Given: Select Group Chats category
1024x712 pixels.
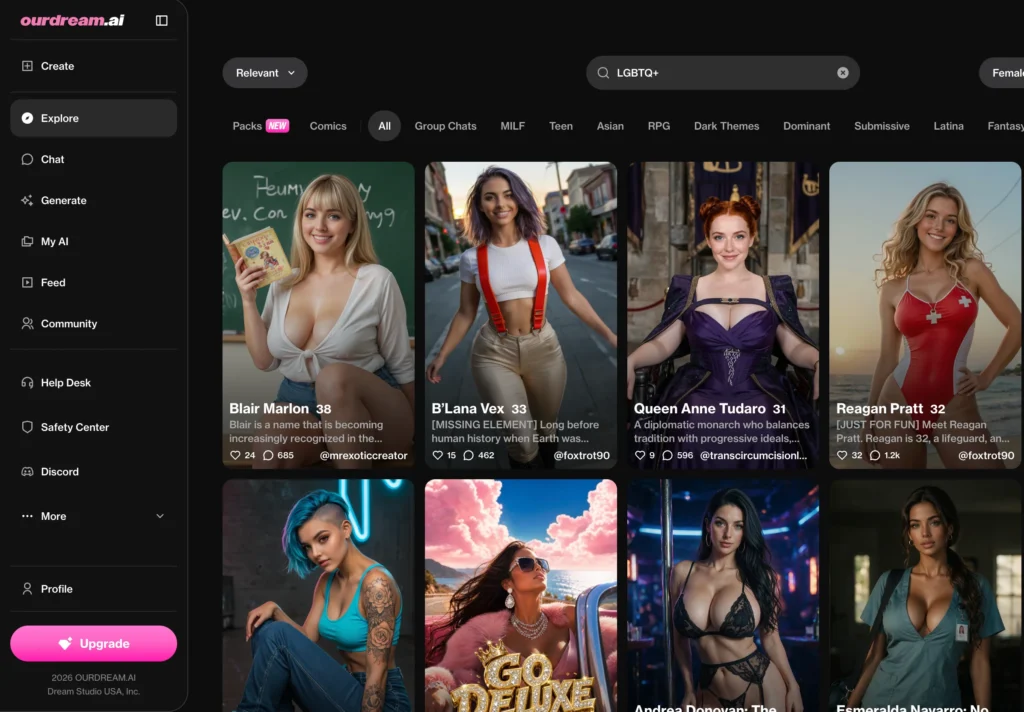Looking at the screenshot, I should pyautogui.click(x=445, y=126).
